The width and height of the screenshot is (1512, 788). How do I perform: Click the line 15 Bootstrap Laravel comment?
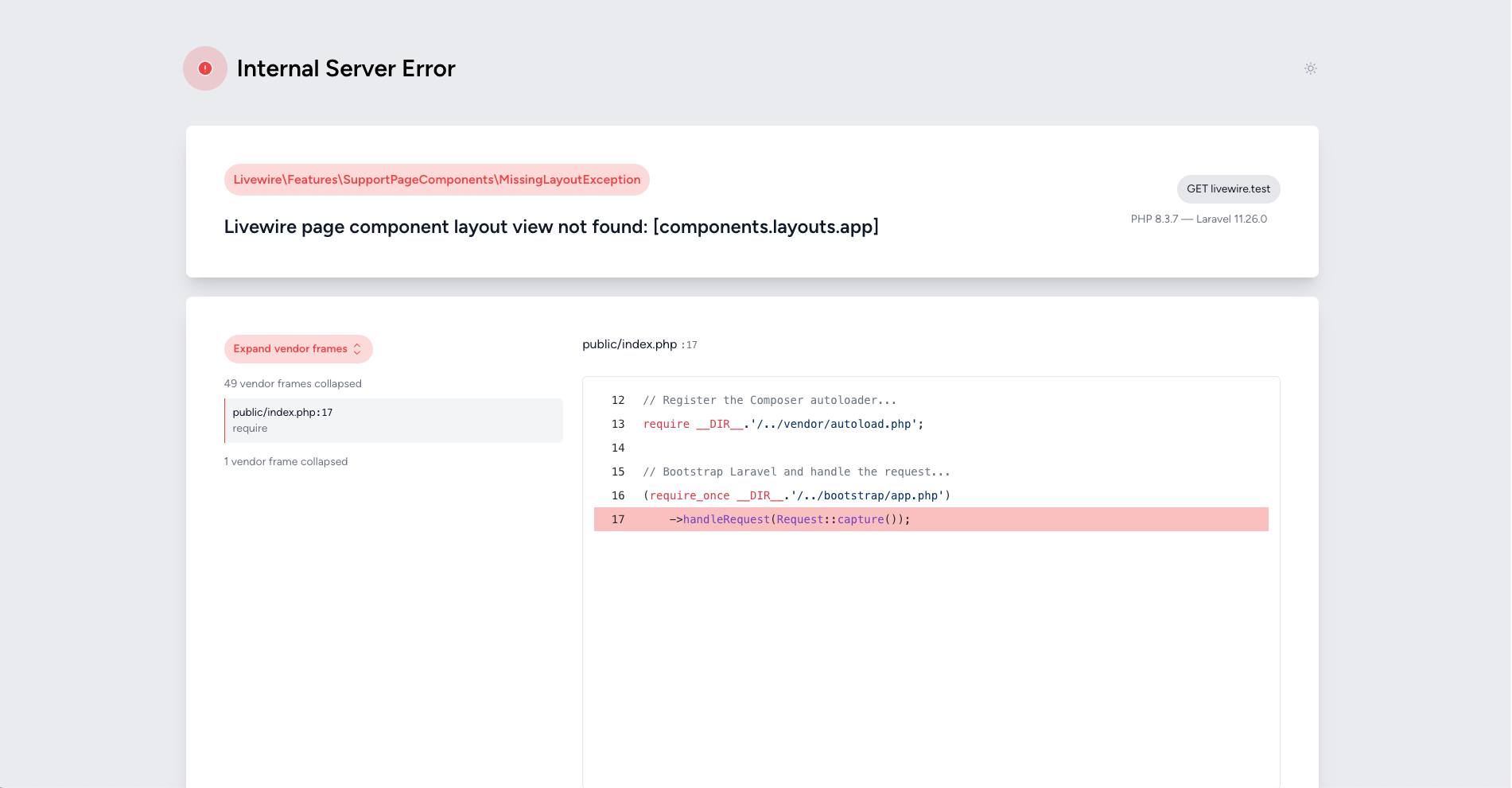(x=796, y=472)
